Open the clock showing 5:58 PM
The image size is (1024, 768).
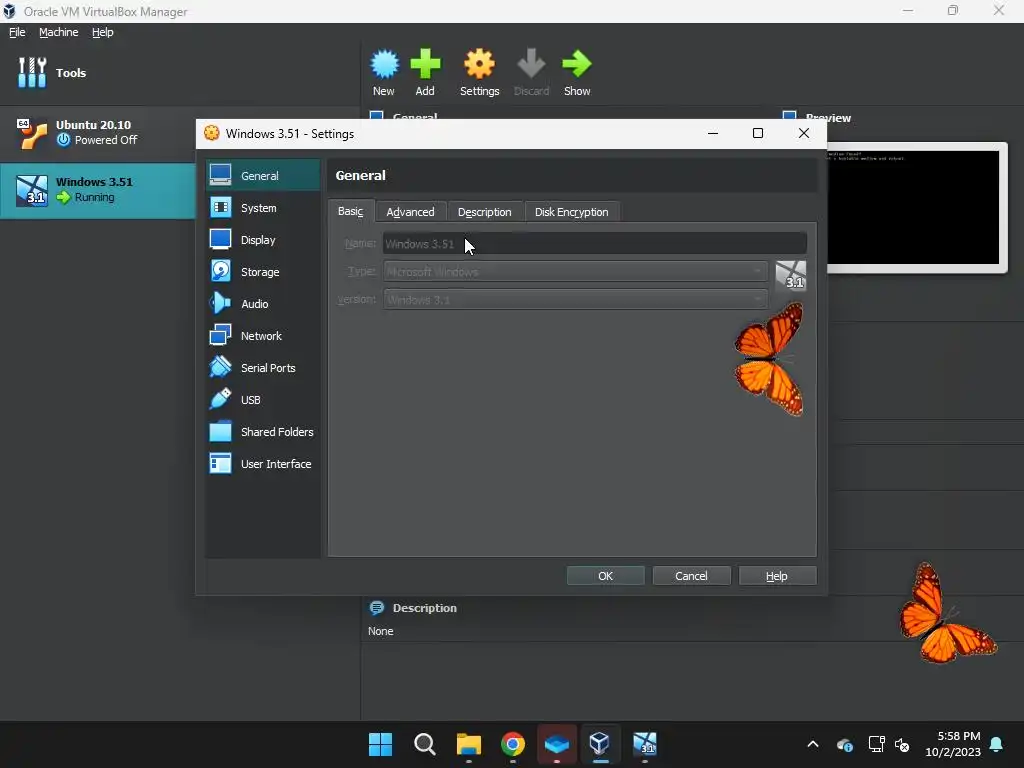[953, 744]
